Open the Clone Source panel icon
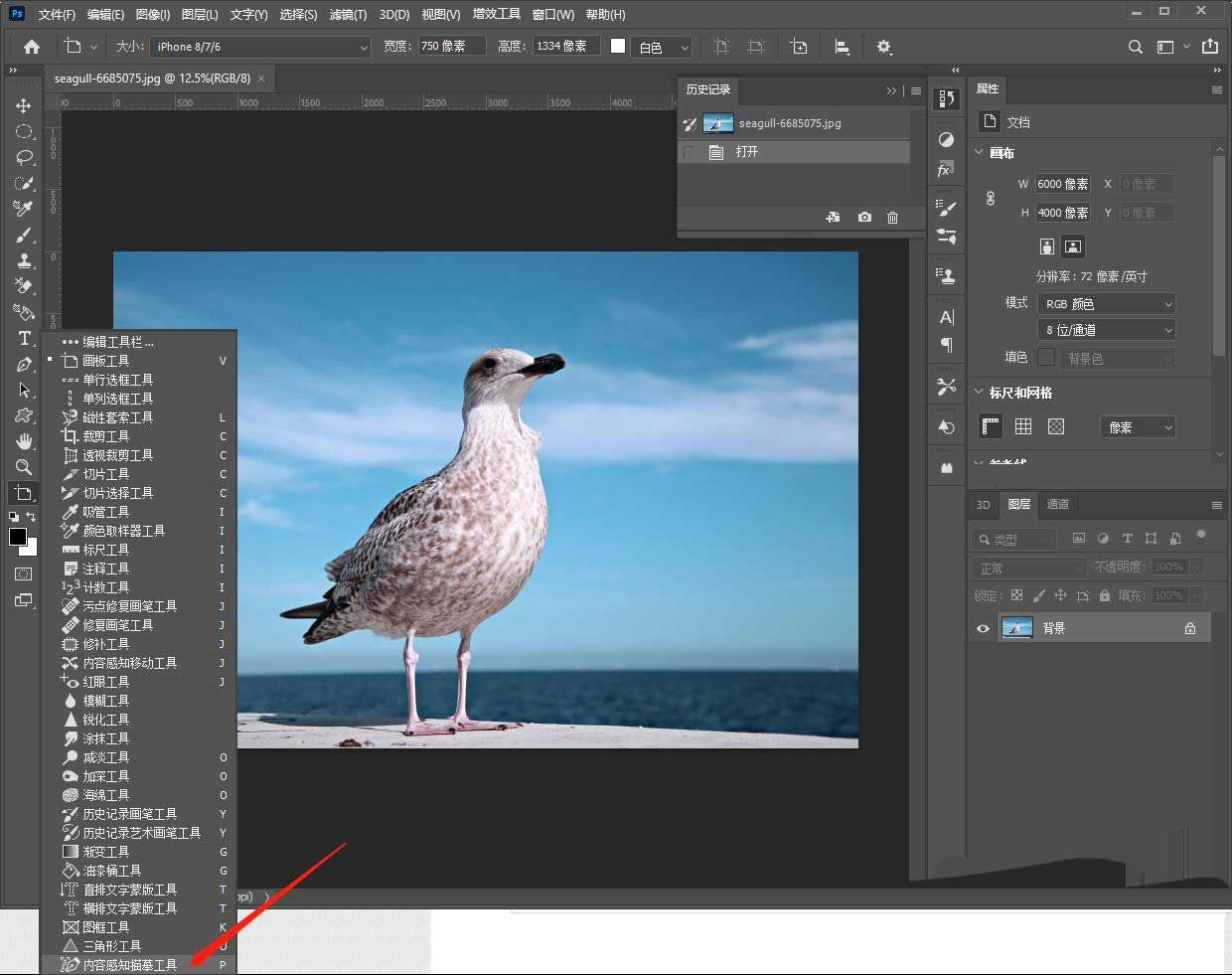1232x975 pixels. coord(946,275)
